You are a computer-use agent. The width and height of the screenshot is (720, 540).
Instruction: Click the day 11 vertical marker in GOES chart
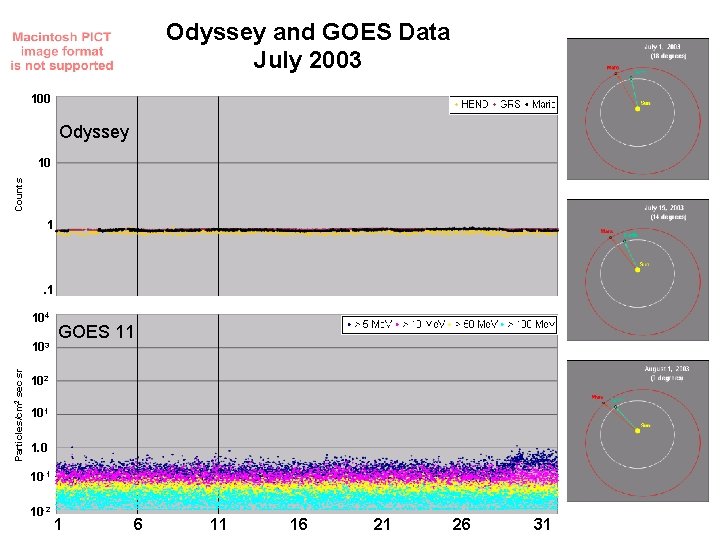tap(218, 413)
